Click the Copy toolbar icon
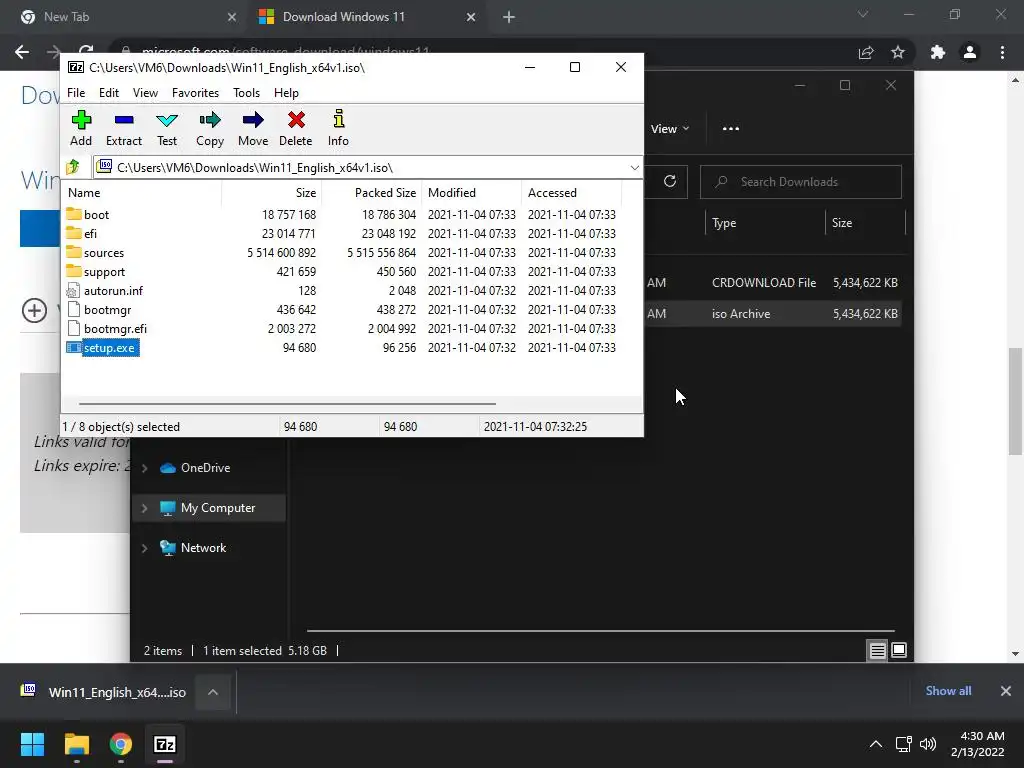The image size is (1024, 768). click(210, 128)
